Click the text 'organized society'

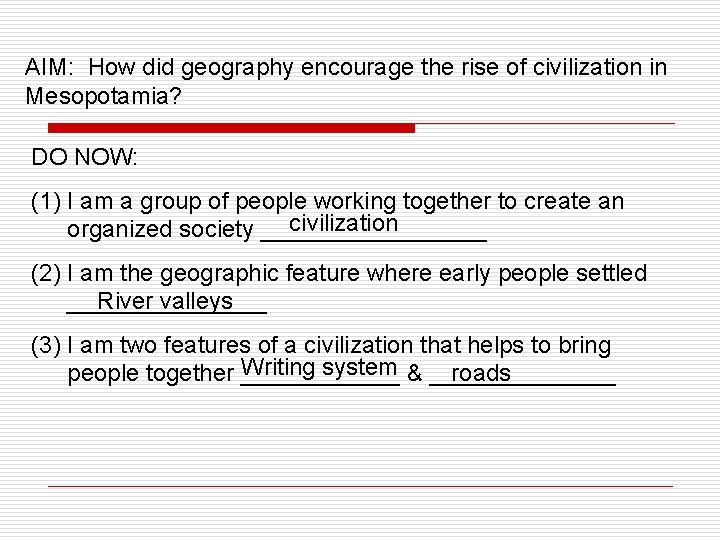[160, 229]
